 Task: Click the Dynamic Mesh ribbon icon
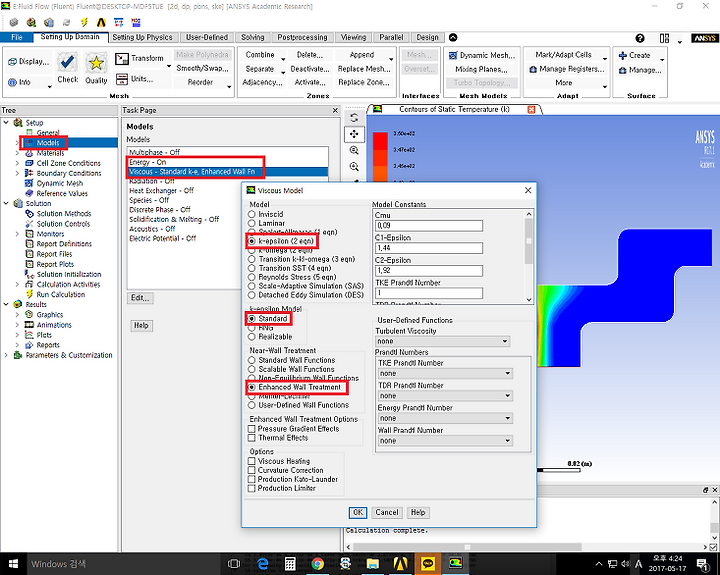[x=453, y=55]
